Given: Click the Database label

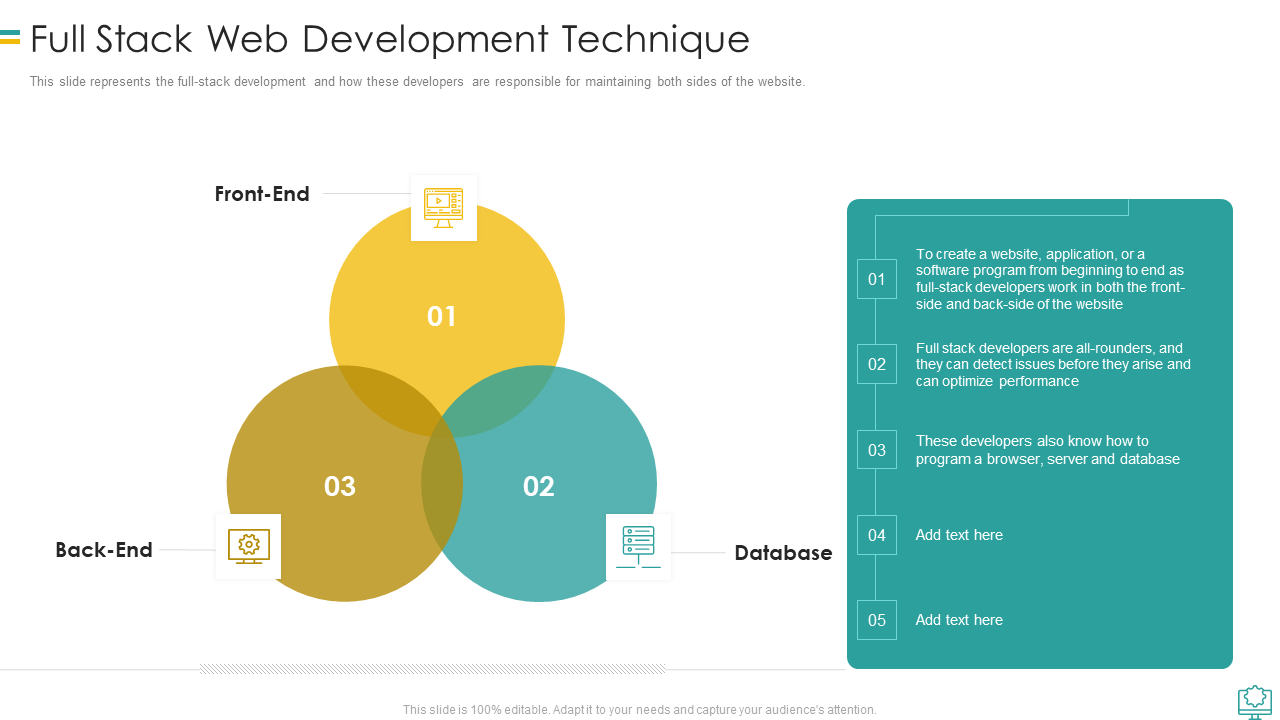Looking at the screenshot, I should click(x=783, y=553).
